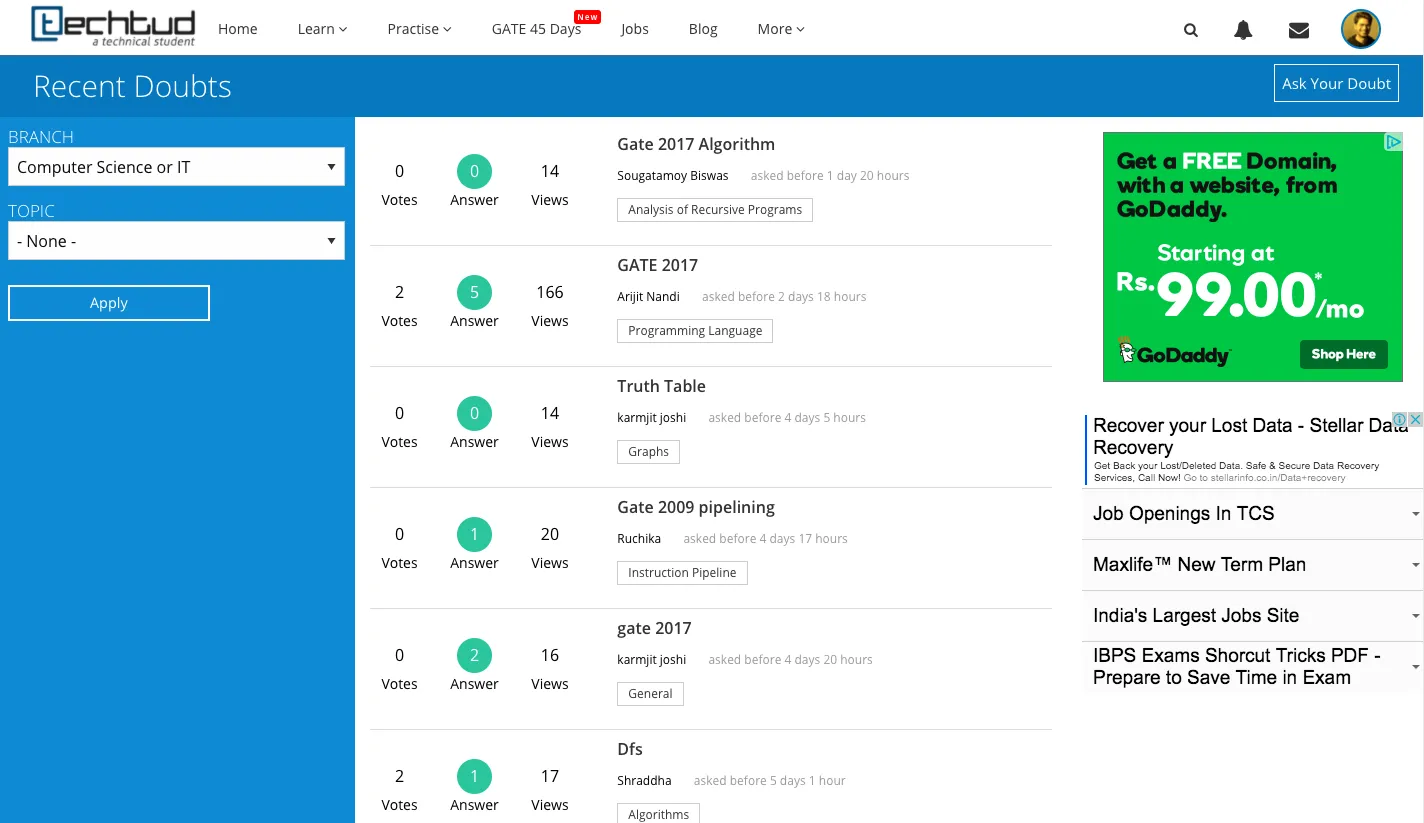Click the Ask Your Doubt button
The width and height of the screenshot is (1424, 823).
(1336, 83)
